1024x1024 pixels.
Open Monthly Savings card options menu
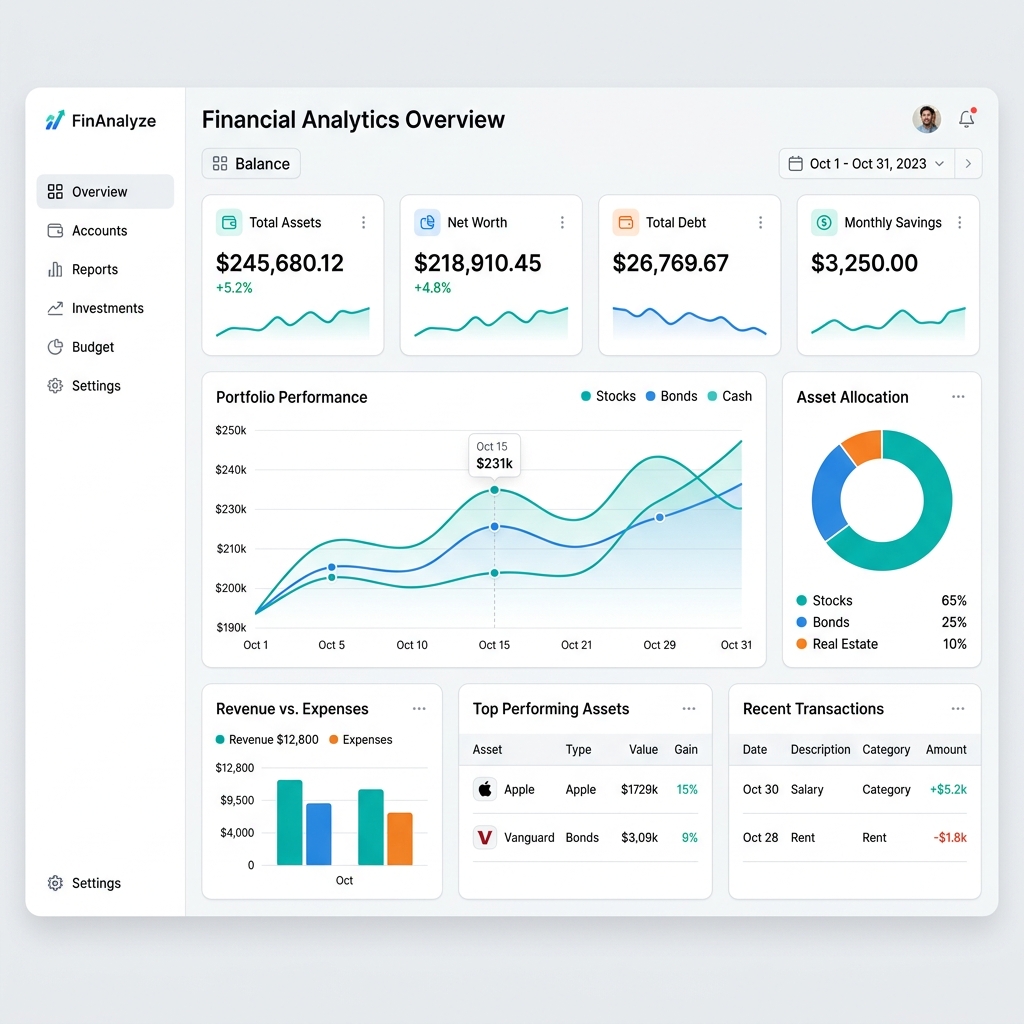click(959, 223)
